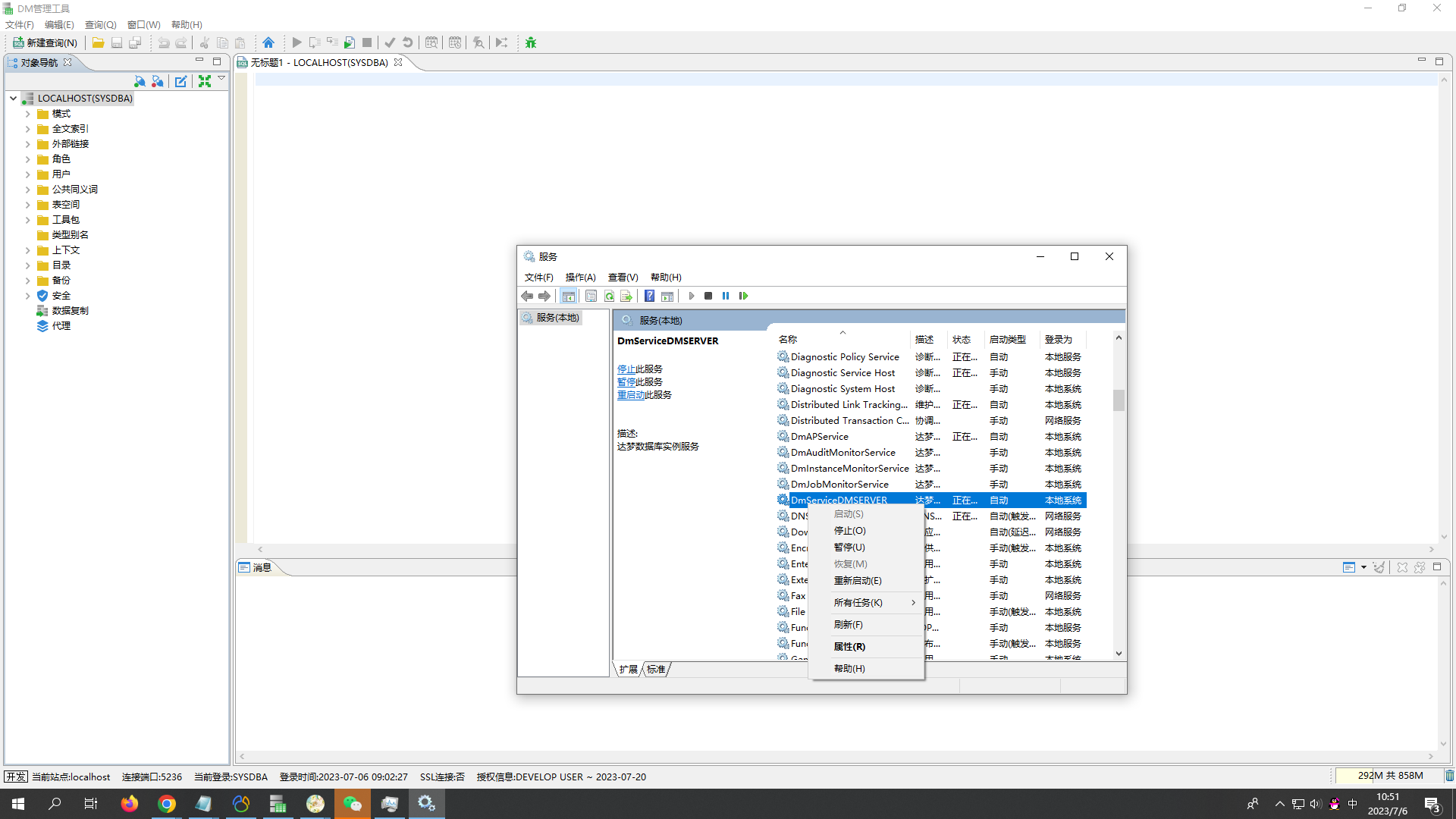Screen dimensions: 1456x819
Task: Select 属性(R) from the context menu
Action: click(x=849, y=647)
